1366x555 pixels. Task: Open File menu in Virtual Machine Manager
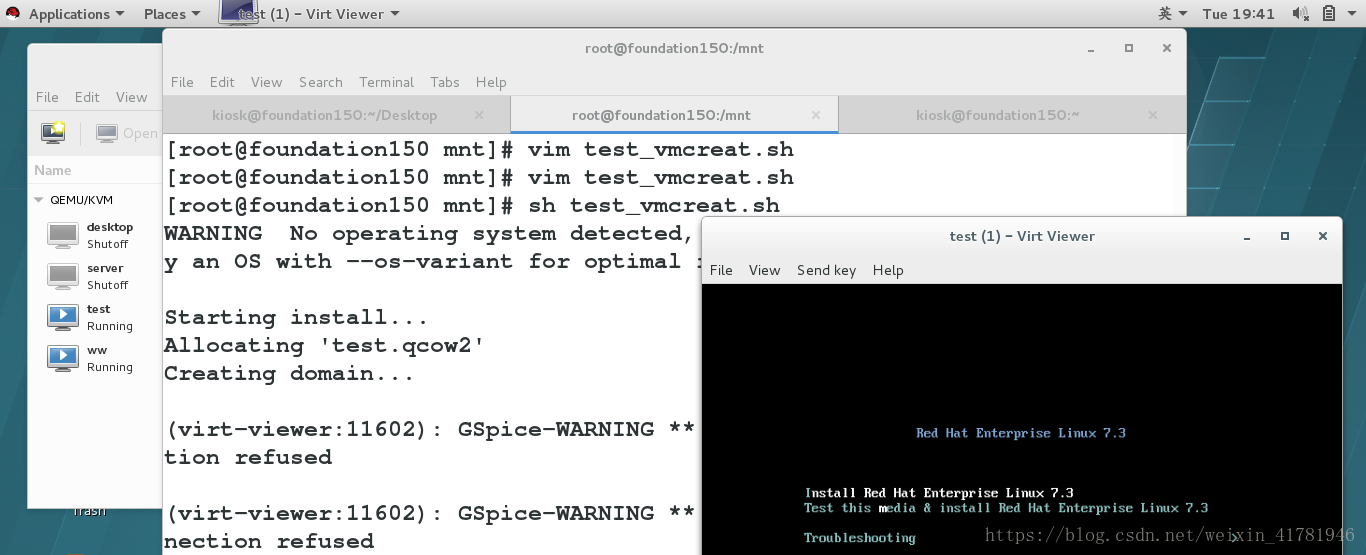[x=47, y=97]
